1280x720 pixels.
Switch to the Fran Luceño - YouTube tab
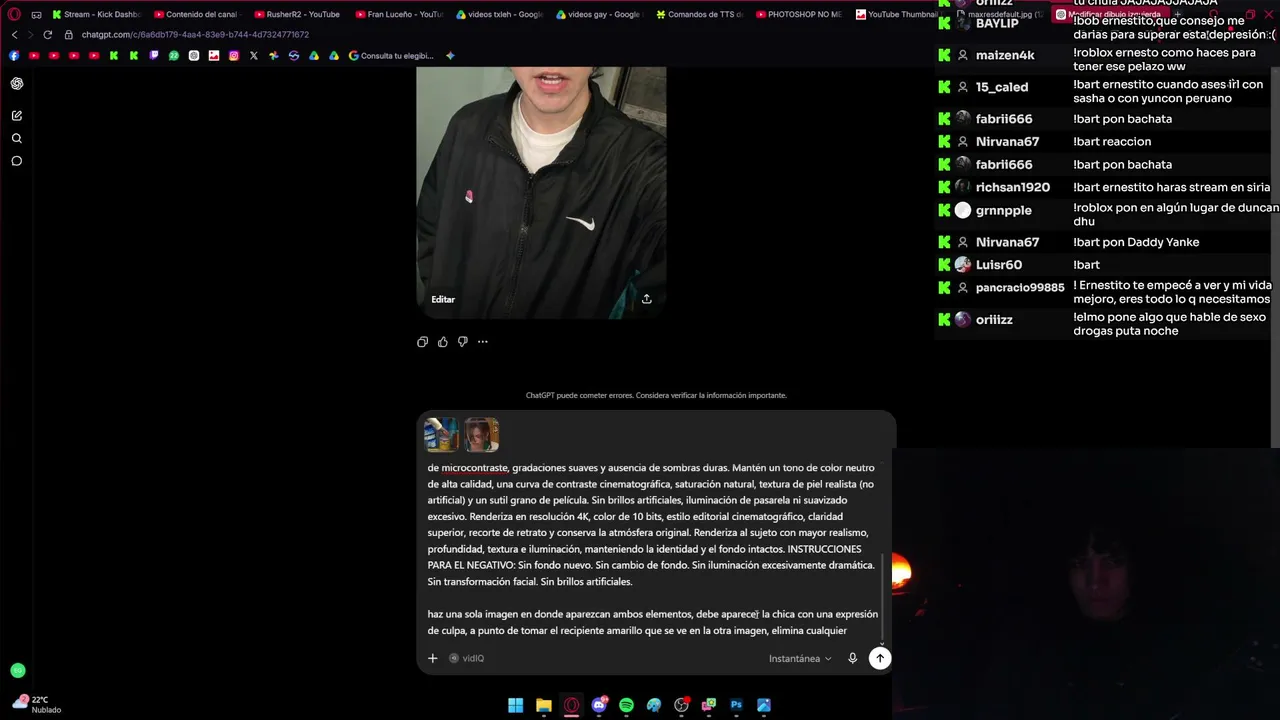(x=398, y=14)
